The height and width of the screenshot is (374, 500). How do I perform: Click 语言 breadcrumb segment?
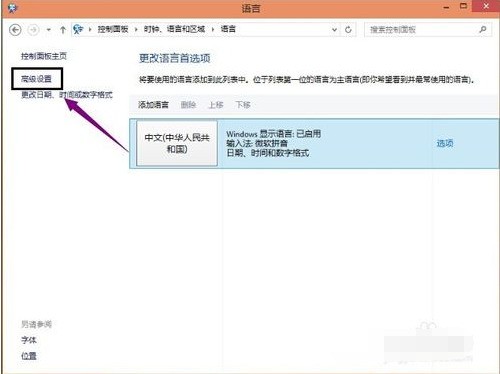[x=228, y=29]
